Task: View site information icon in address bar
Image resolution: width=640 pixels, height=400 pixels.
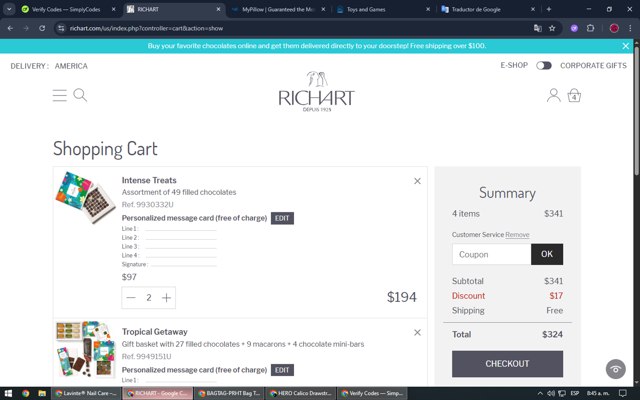Action: coord(61,28)
